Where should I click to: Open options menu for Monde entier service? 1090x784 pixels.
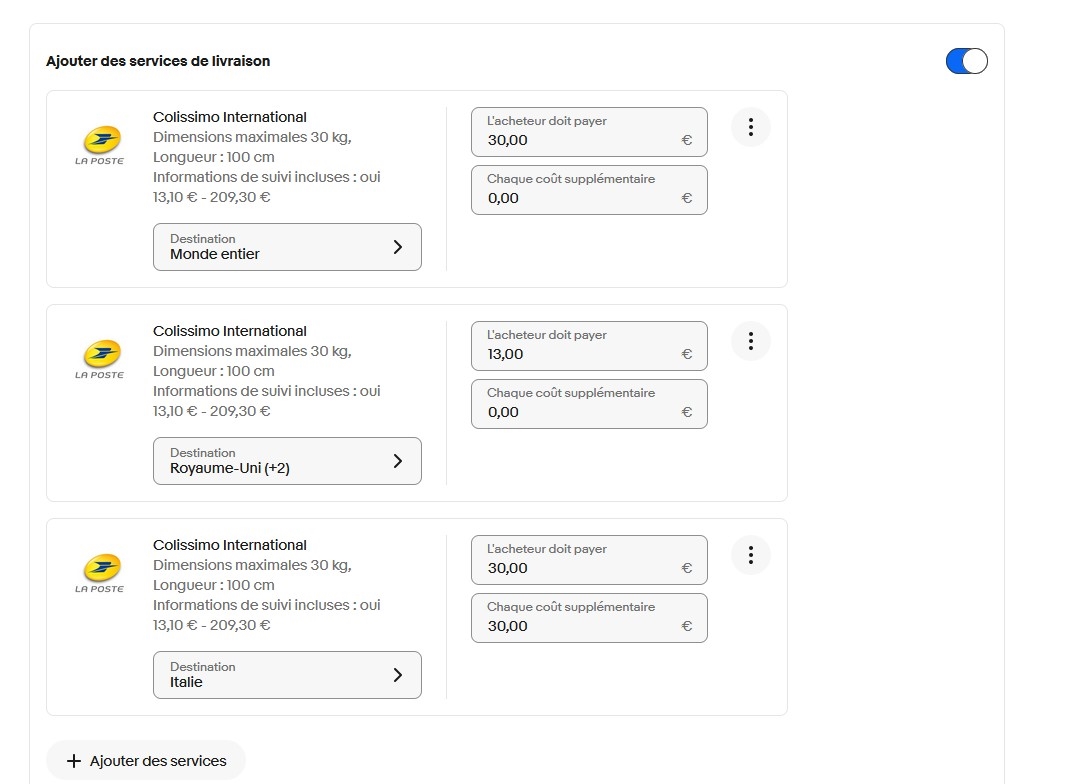[x=750, y=127]
